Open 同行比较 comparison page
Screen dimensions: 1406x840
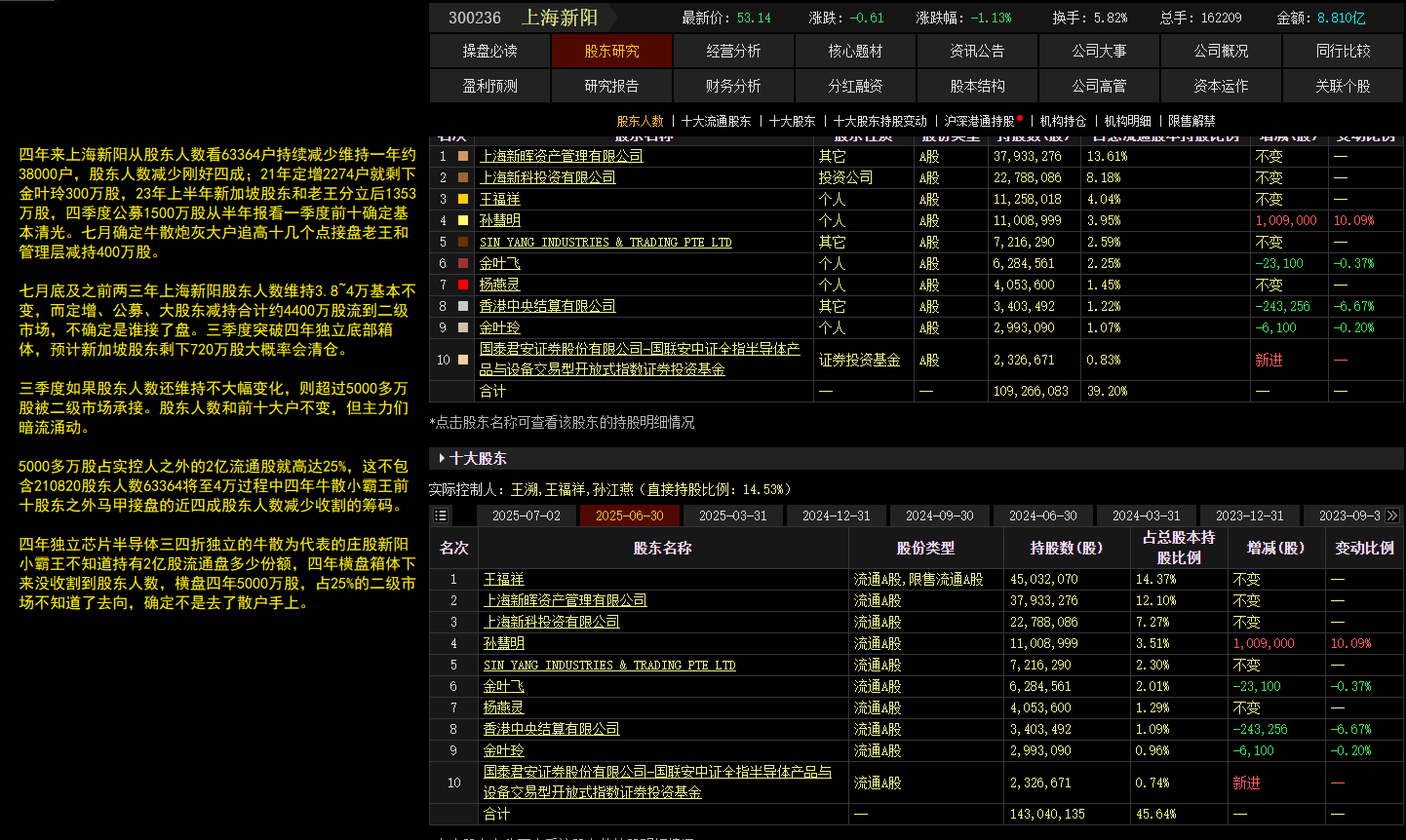1344,51
